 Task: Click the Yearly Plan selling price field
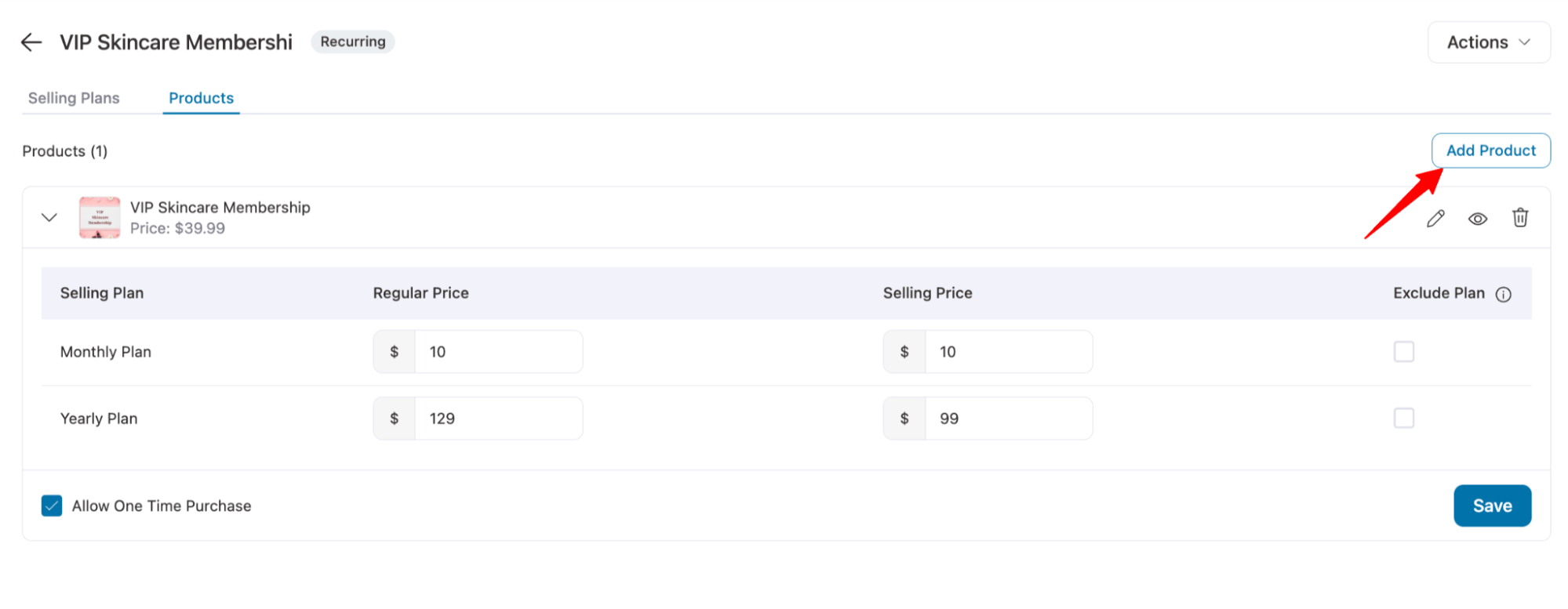point(1009,418)
